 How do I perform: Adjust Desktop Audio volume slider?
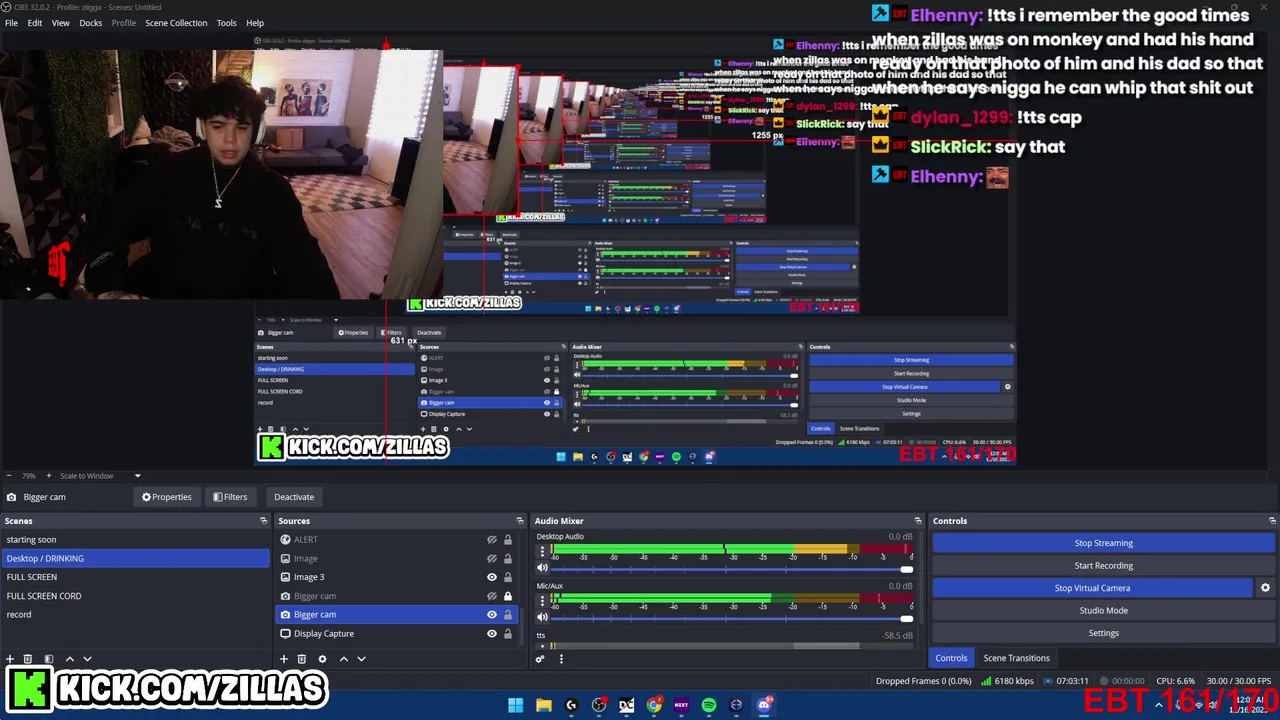pyautogui.click(x=732, y=569)
